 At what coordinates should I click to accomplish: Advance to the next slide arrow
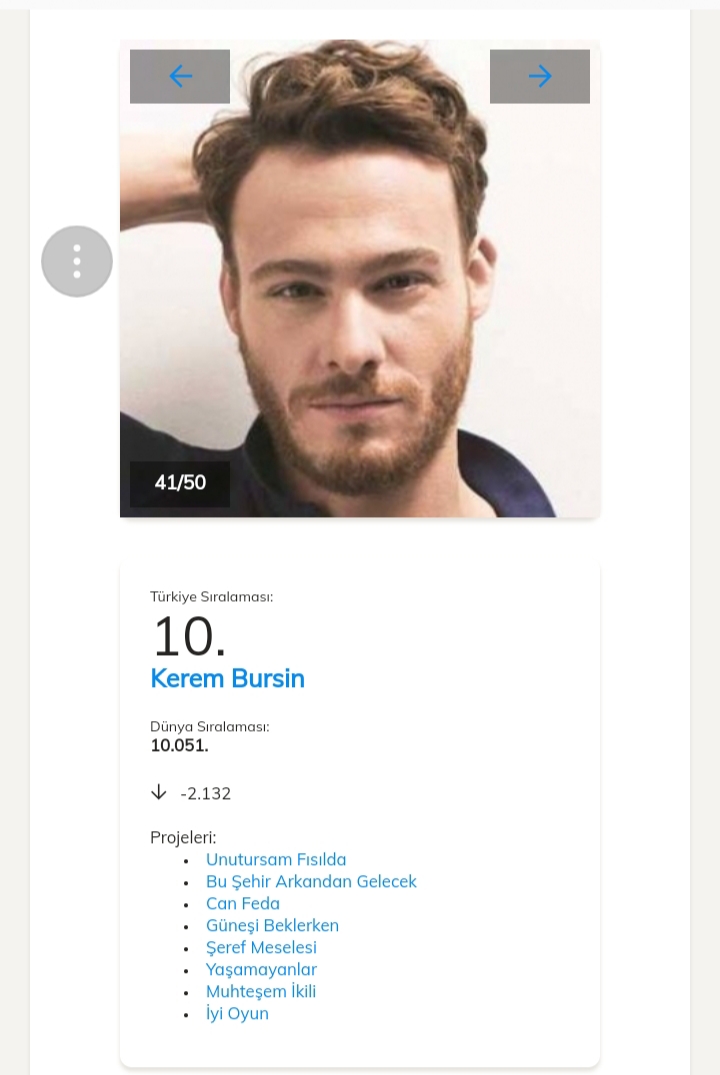(540, 76)
